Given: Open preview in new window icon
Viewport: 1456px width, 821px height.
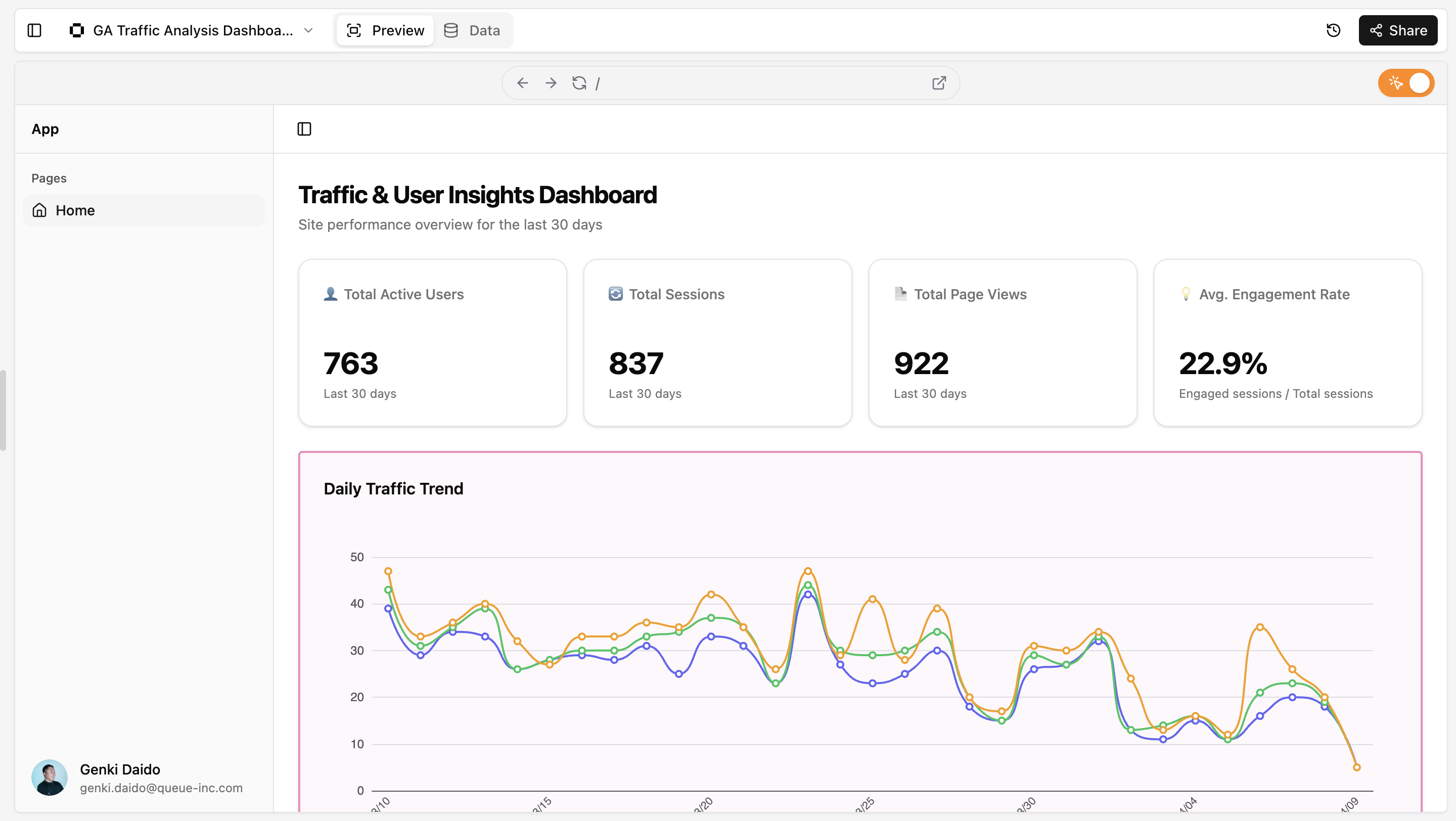Looking at the screenshot, I should click(938, 83).
